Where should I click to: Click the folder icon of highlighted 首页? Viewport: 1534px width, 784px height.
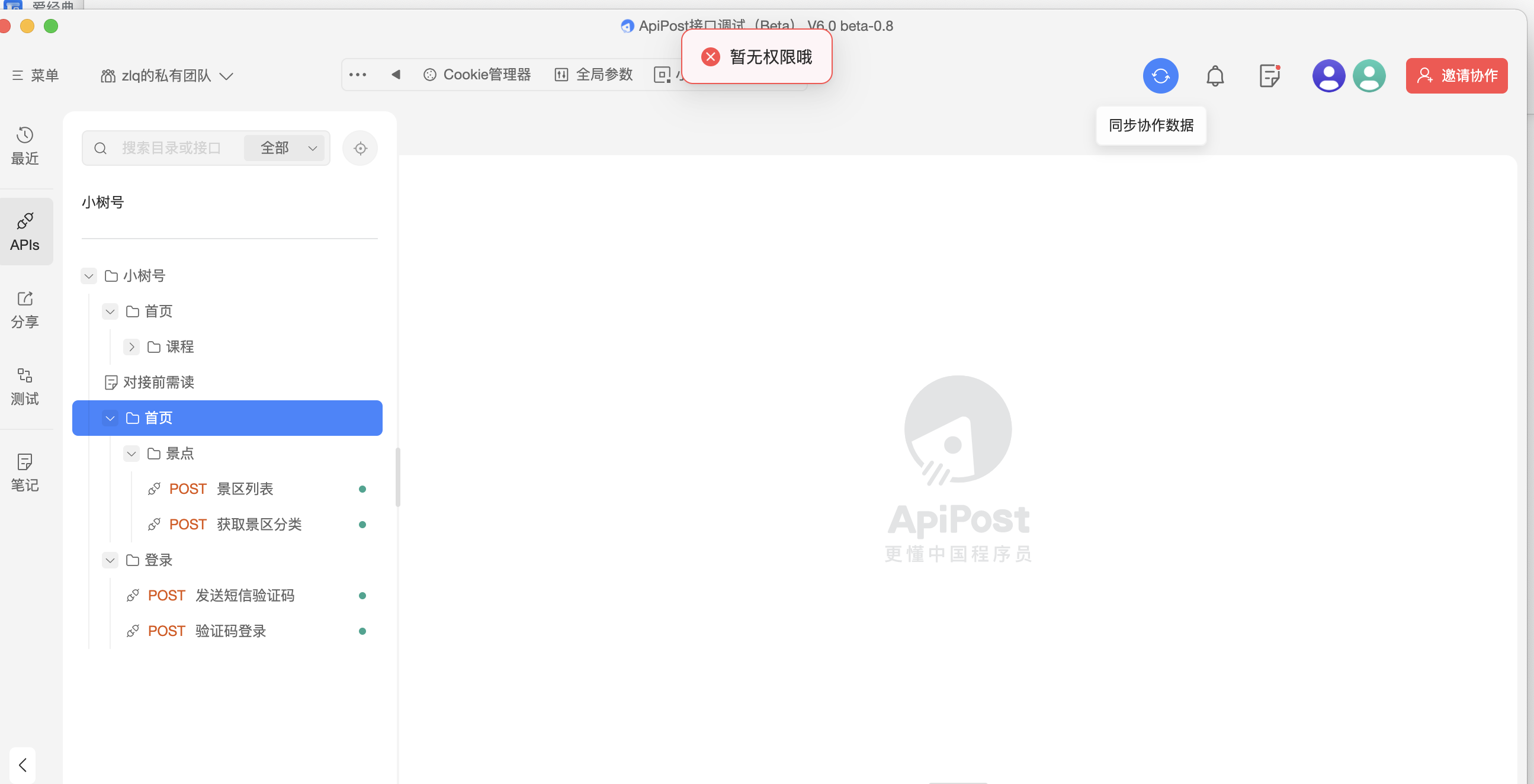tap(132, 418)
